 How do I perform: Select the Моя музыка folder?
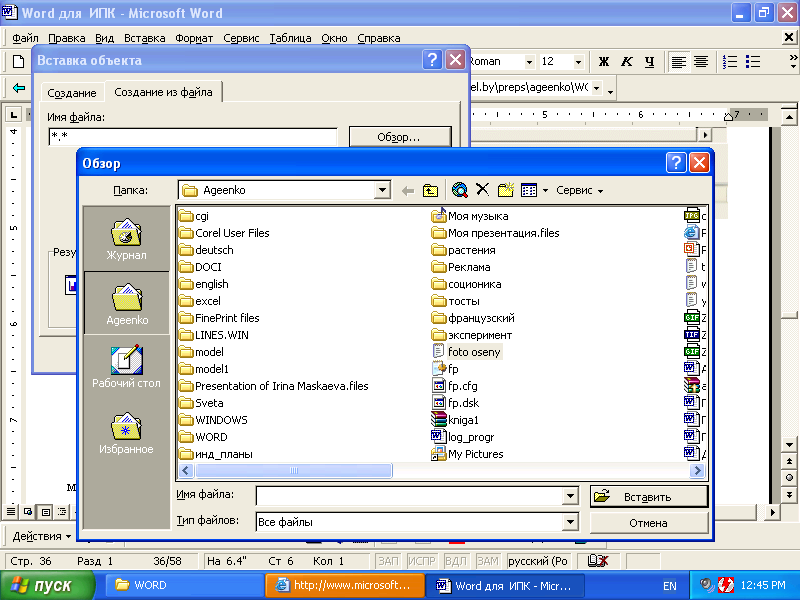(470, 216)
